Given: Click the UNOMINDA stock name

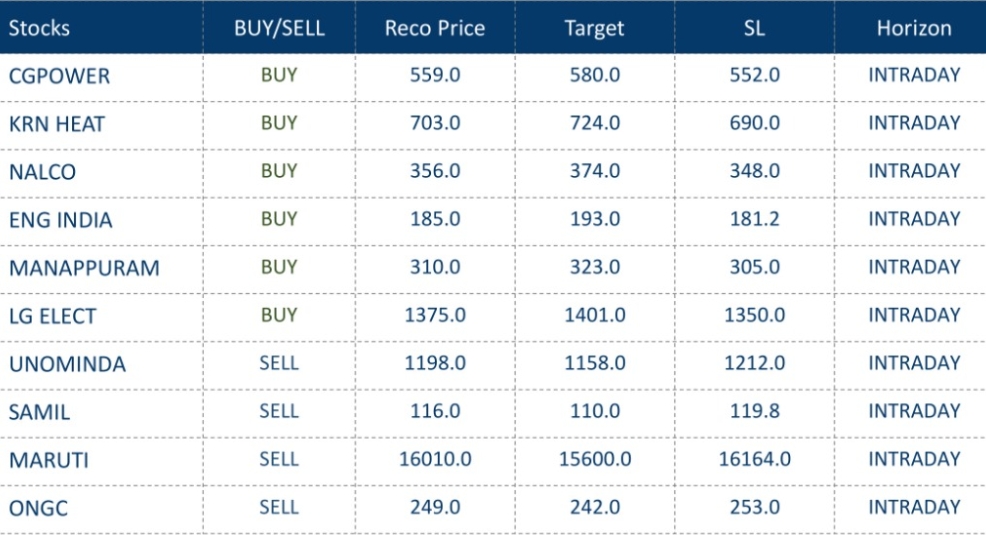Looking at the screenshot, I should click(x=68, y=364).
